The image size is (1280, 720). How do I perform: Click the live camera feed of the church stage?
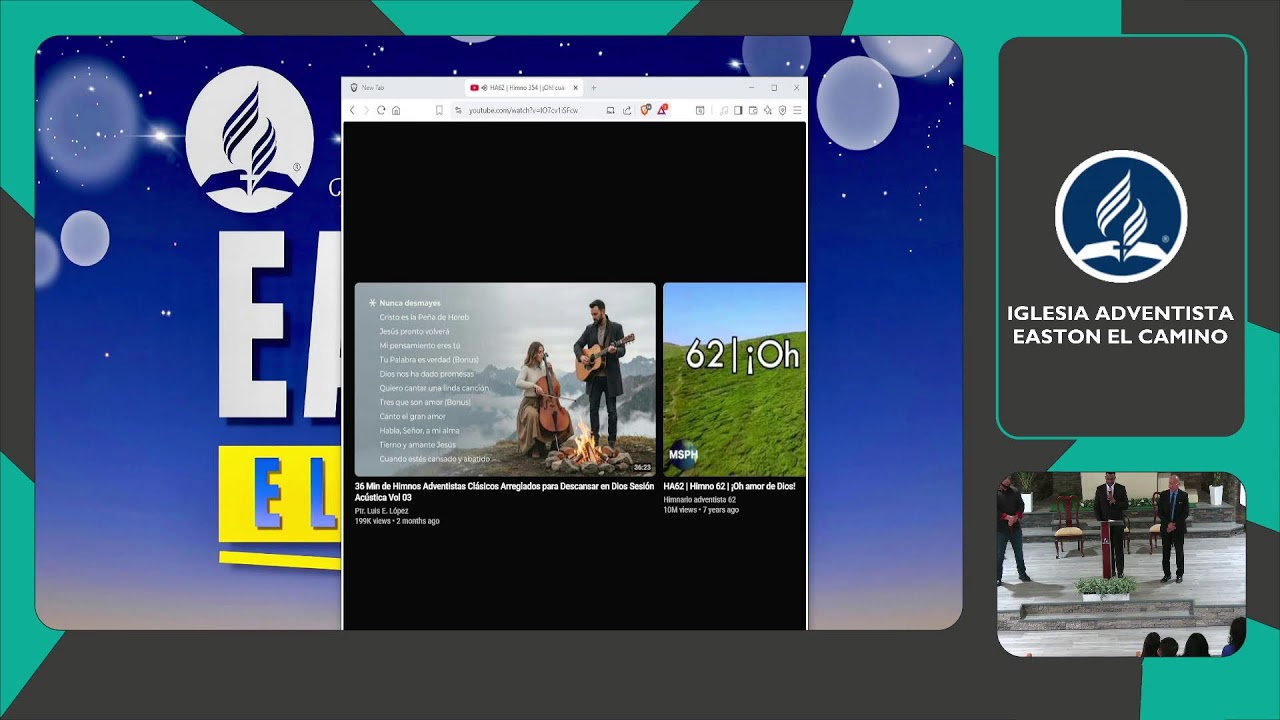point(1121,564)
